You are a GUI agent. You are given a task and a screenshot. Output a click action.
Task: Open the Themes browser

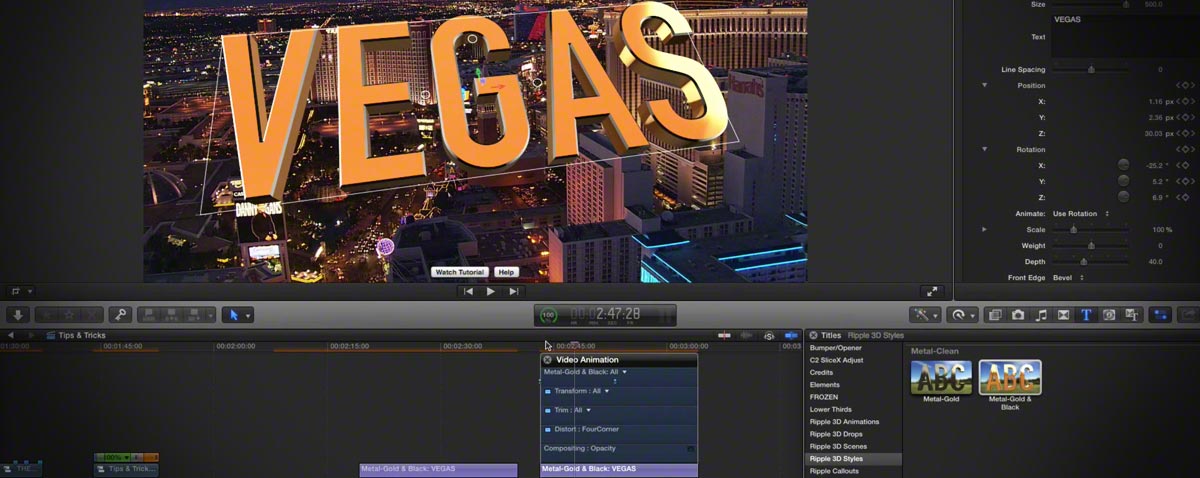click(1133, 315)
